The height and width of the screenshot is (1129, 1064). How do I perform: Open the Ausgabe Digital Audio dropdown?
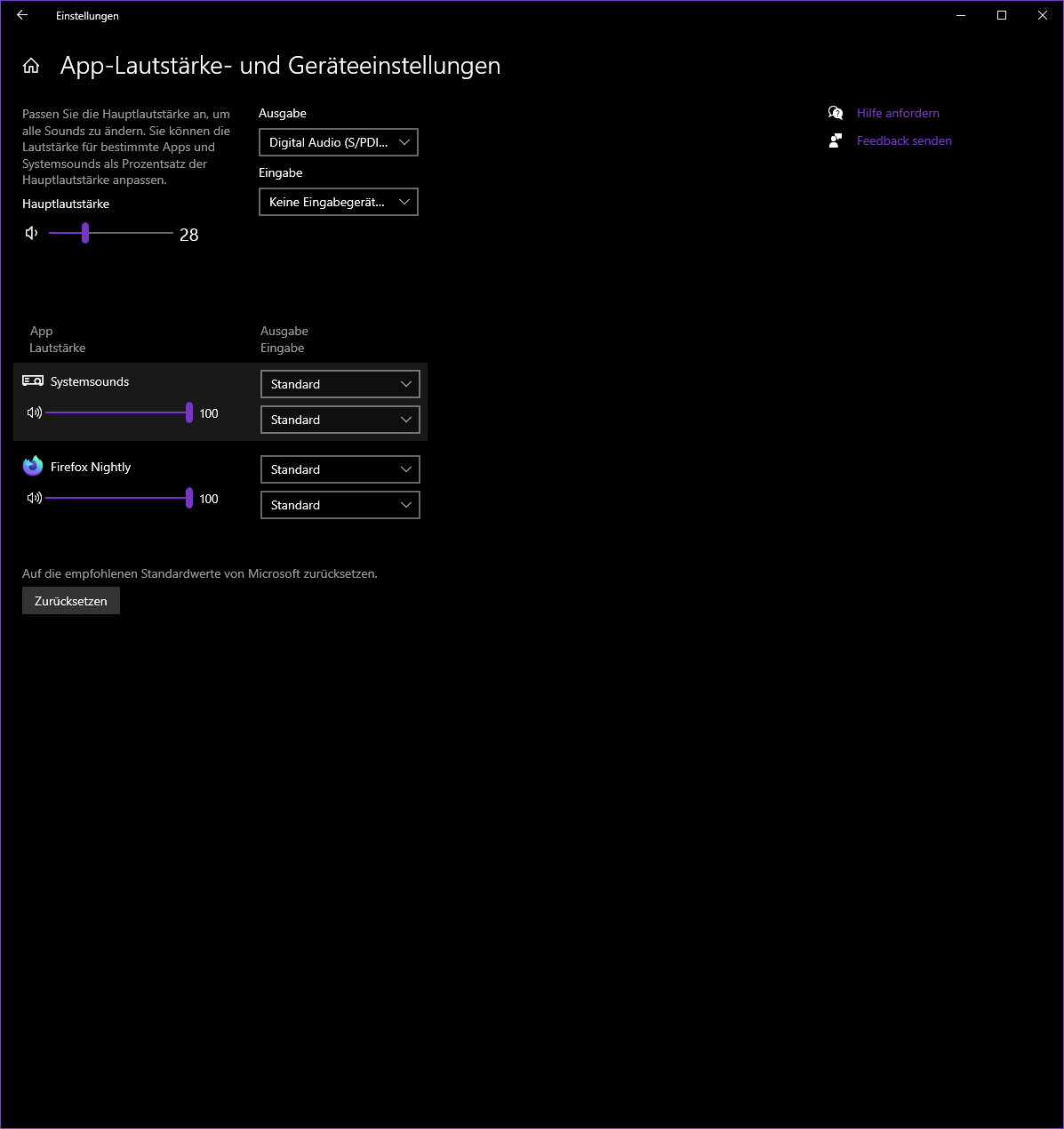[x=339, y=142]
